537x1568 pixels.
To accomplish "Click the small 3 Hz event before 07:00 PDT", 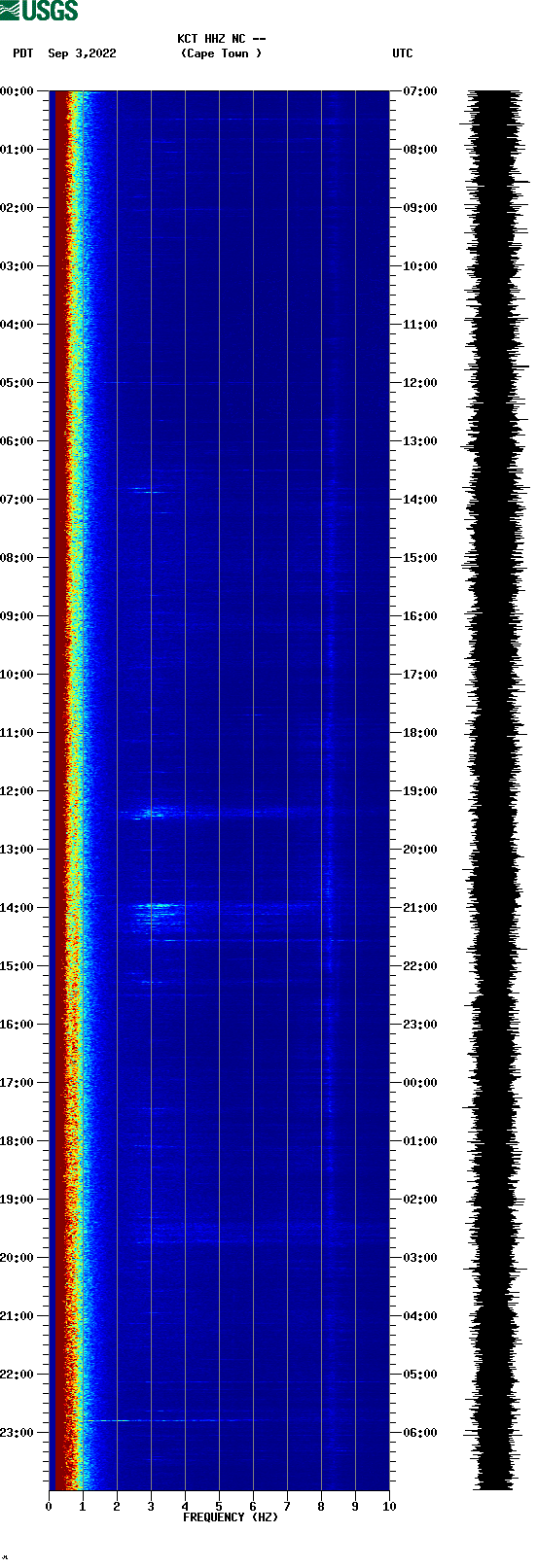I will (x=147, y=491).
